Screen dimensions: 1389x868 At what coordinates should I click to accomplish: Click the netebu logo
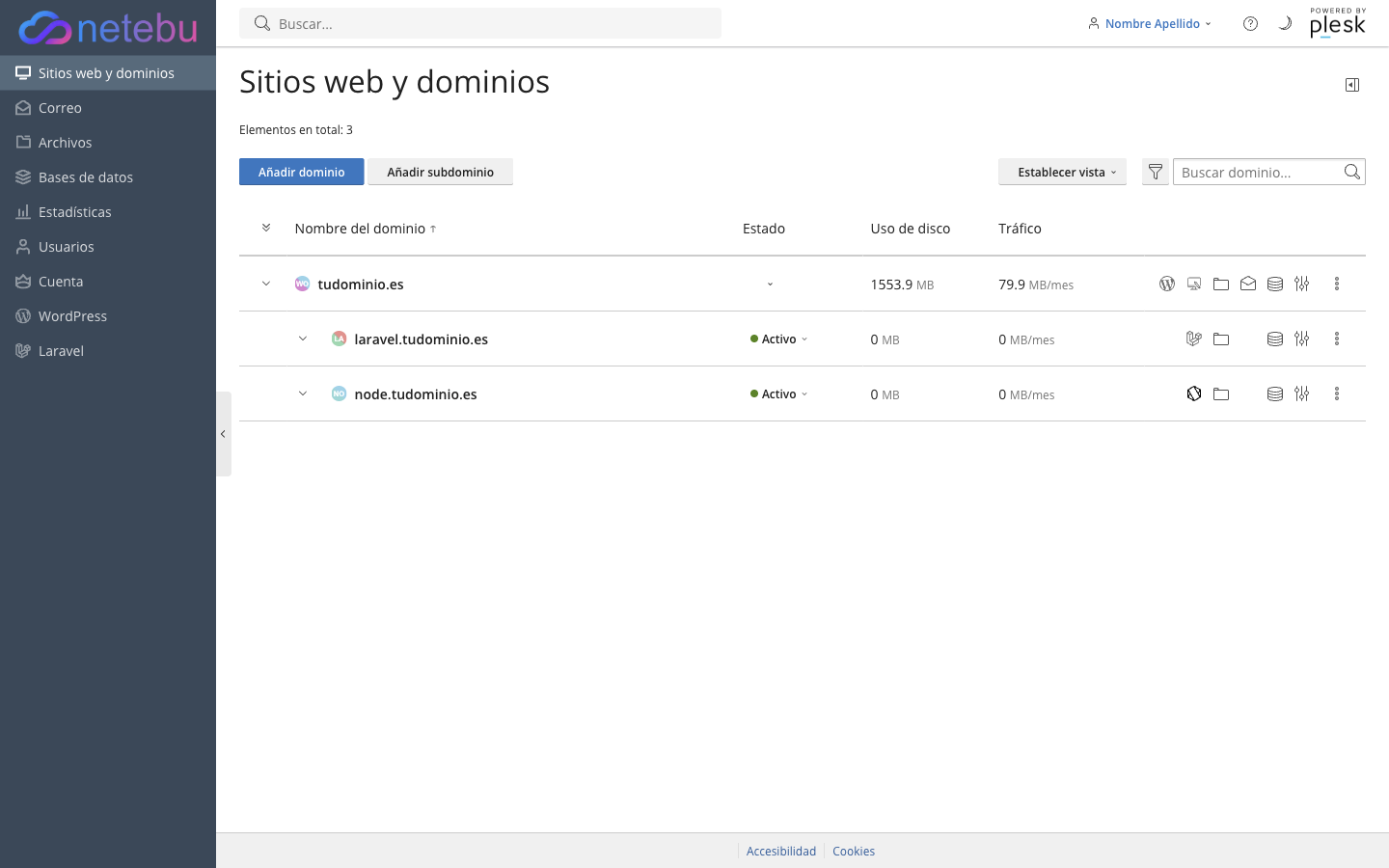tap(108, 28)
